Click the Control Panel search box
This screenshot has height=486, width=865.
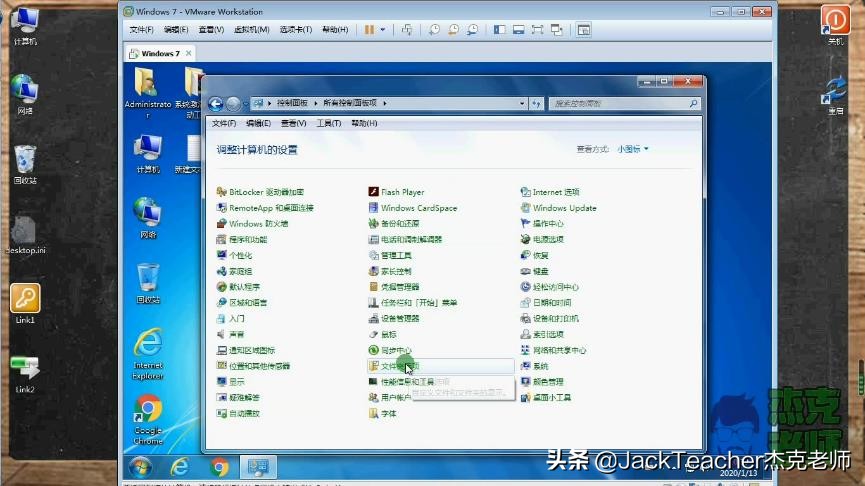tap(624, 103)
